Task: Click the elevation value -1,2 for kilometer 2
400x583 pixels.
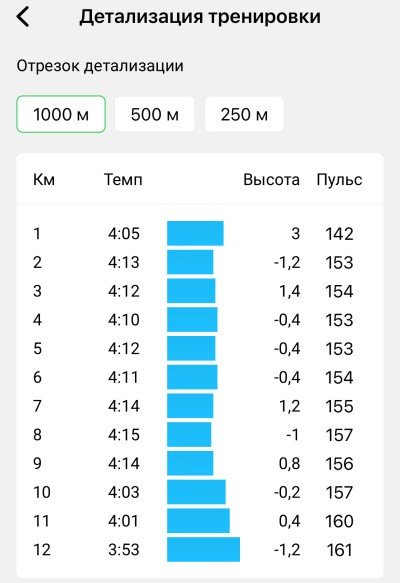Action: click(x=287, y=262)
